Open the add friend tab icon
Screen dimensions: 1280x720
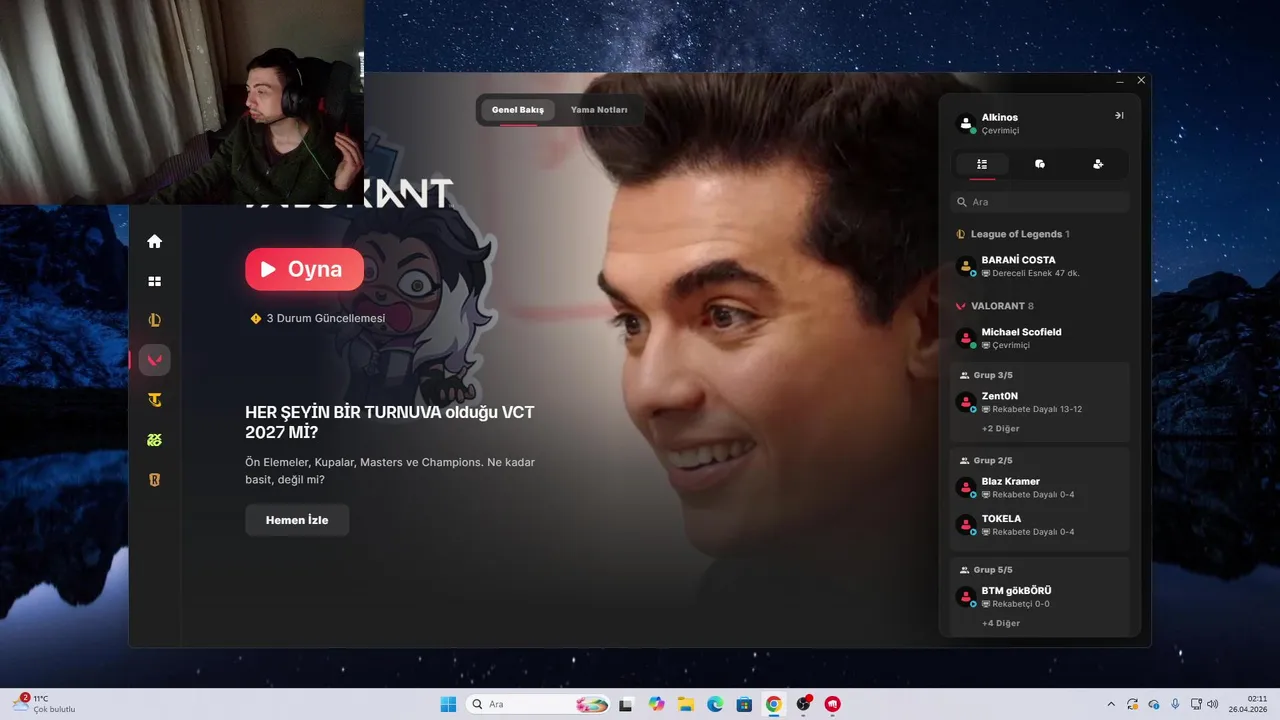pyautogui.click(x=1098, y=164)
